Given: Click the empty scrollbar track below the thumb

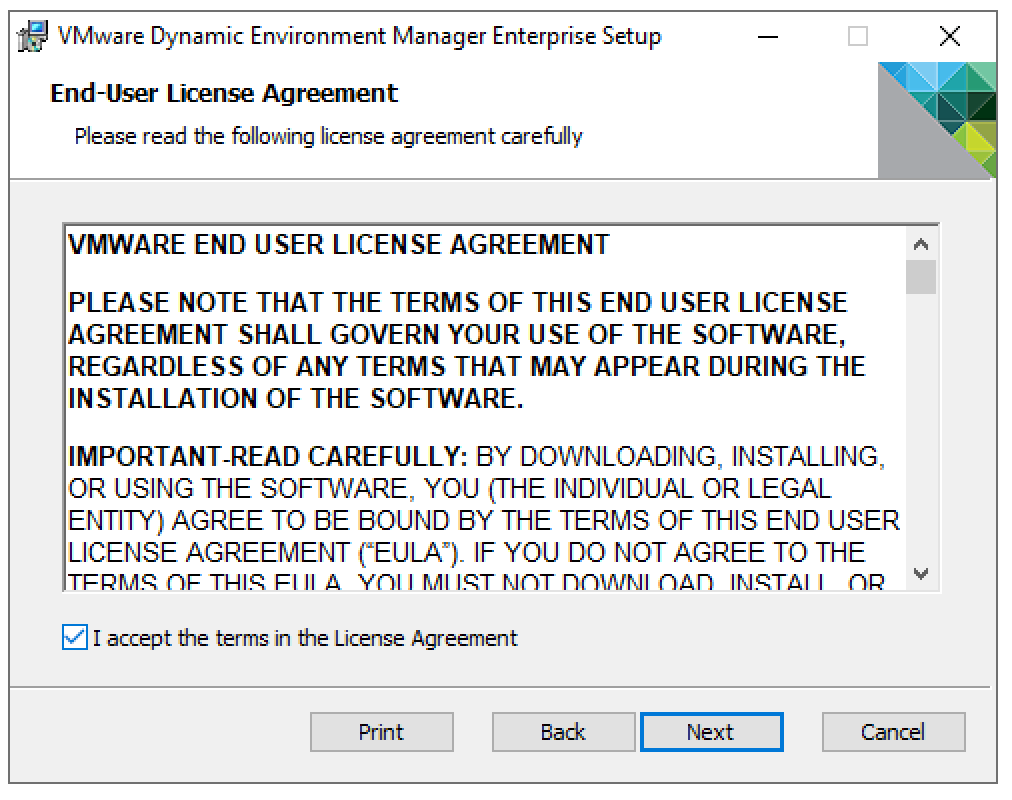Looking at the screenshot, I should coord(921,430).
